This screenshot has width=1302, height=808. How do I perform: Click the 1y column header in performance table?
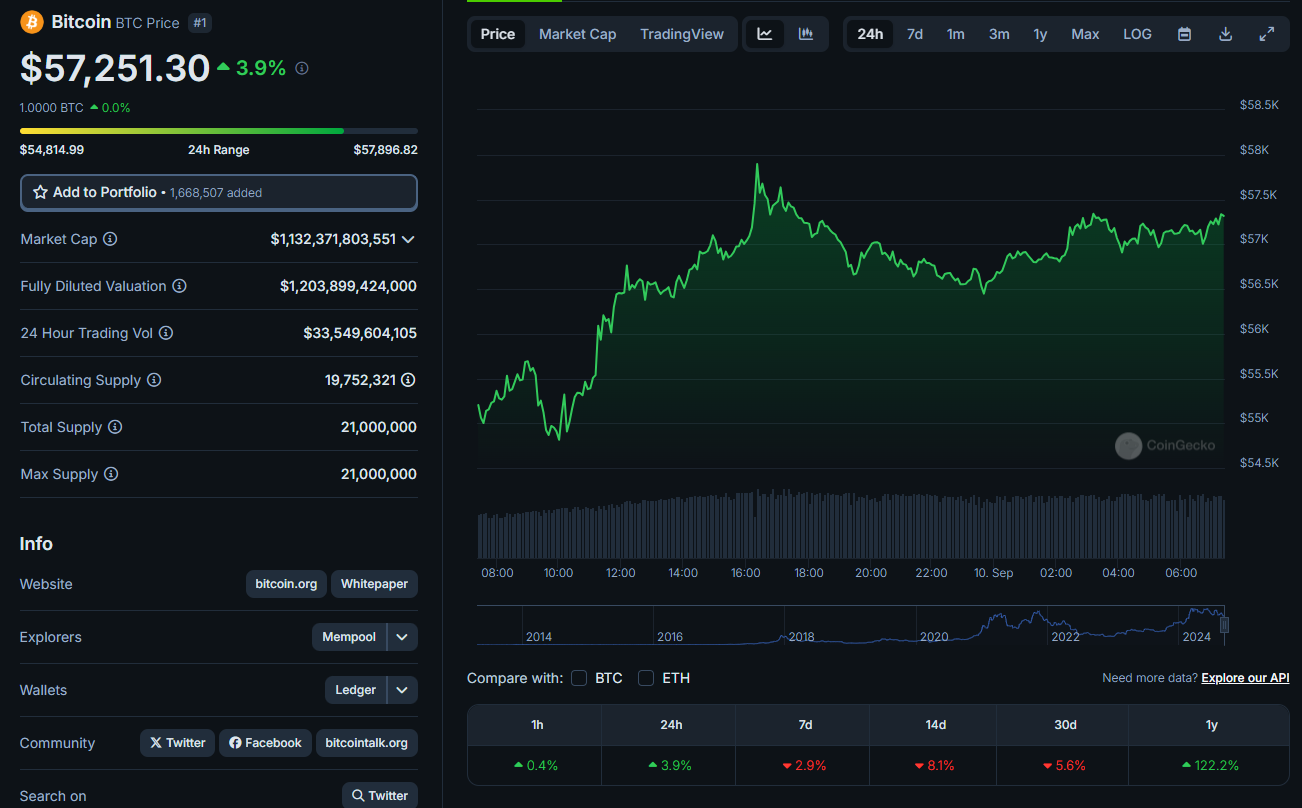point(1211,725)
